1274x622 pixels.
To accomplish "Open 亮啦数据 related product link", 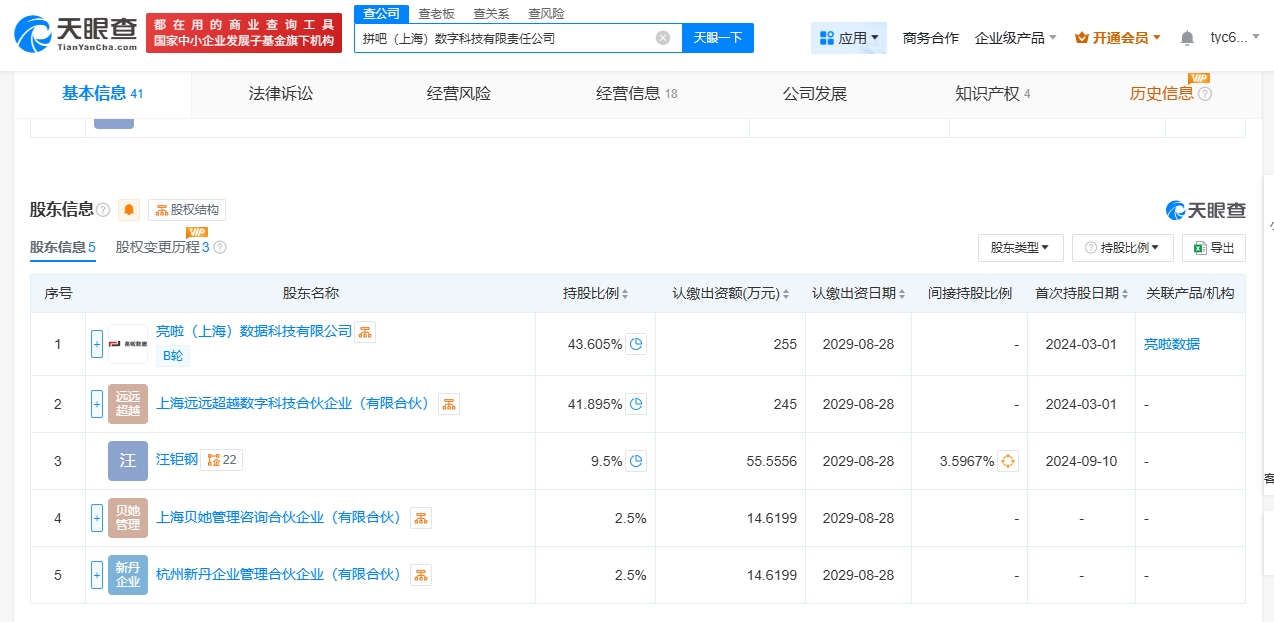I will 1172,344.
